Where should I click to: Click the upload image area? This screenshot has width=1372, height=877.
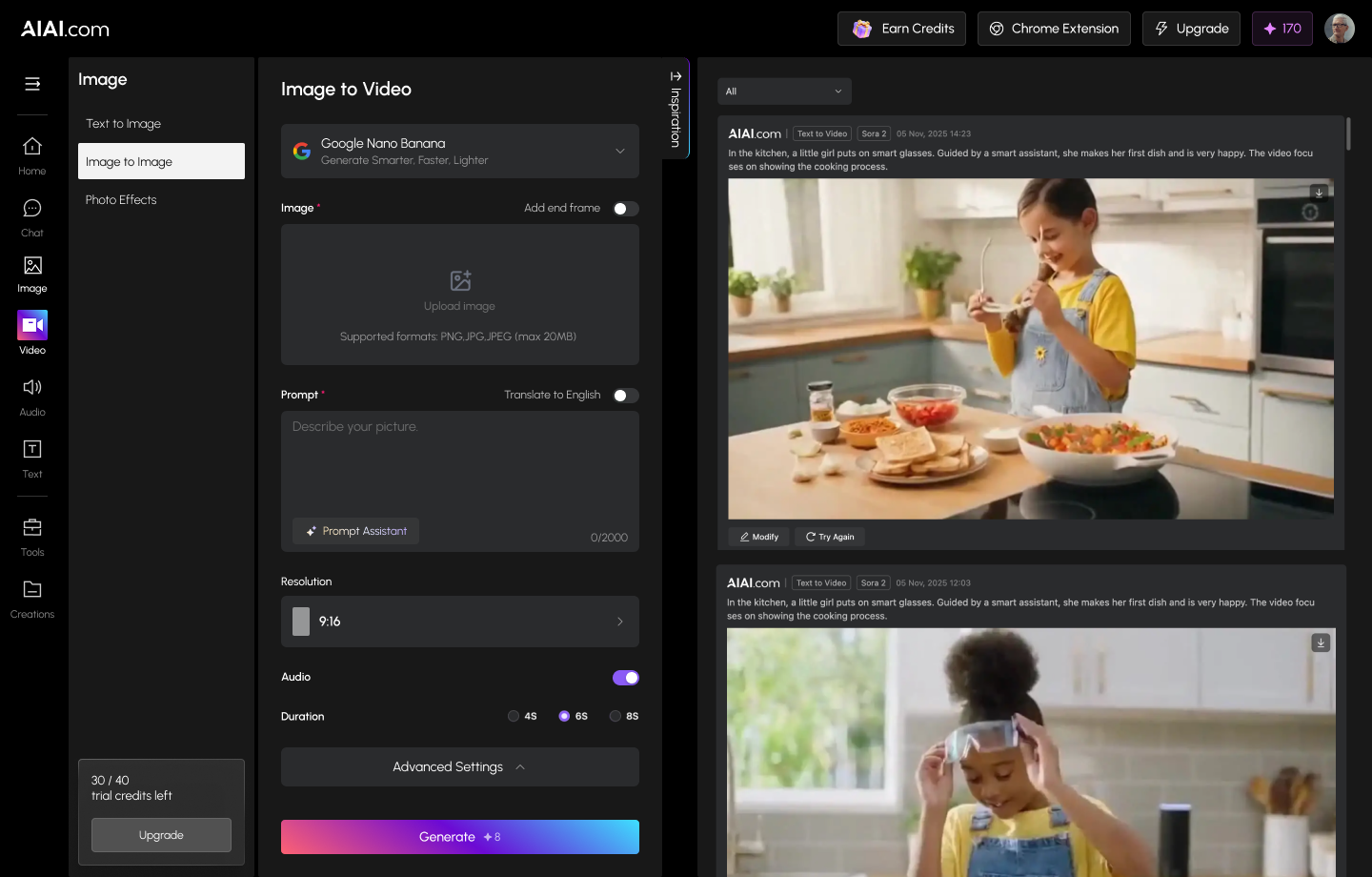pos(460,295)
